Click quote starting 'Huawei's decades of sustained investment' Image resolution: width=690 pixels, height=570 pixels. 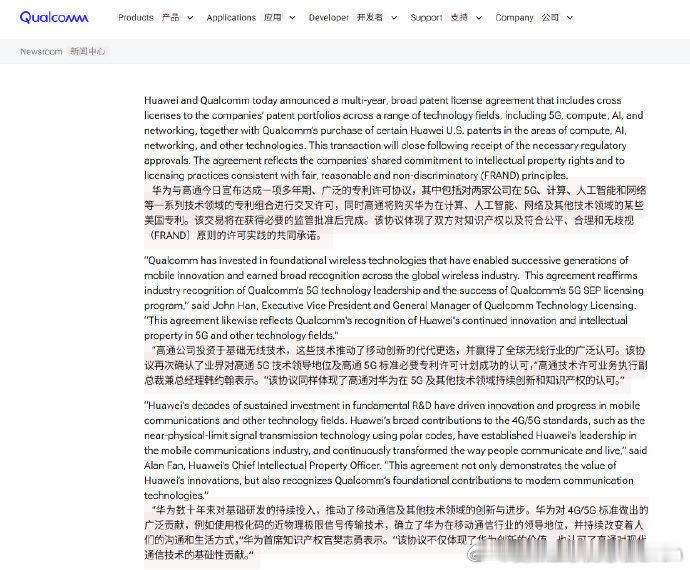pos(394,450)
